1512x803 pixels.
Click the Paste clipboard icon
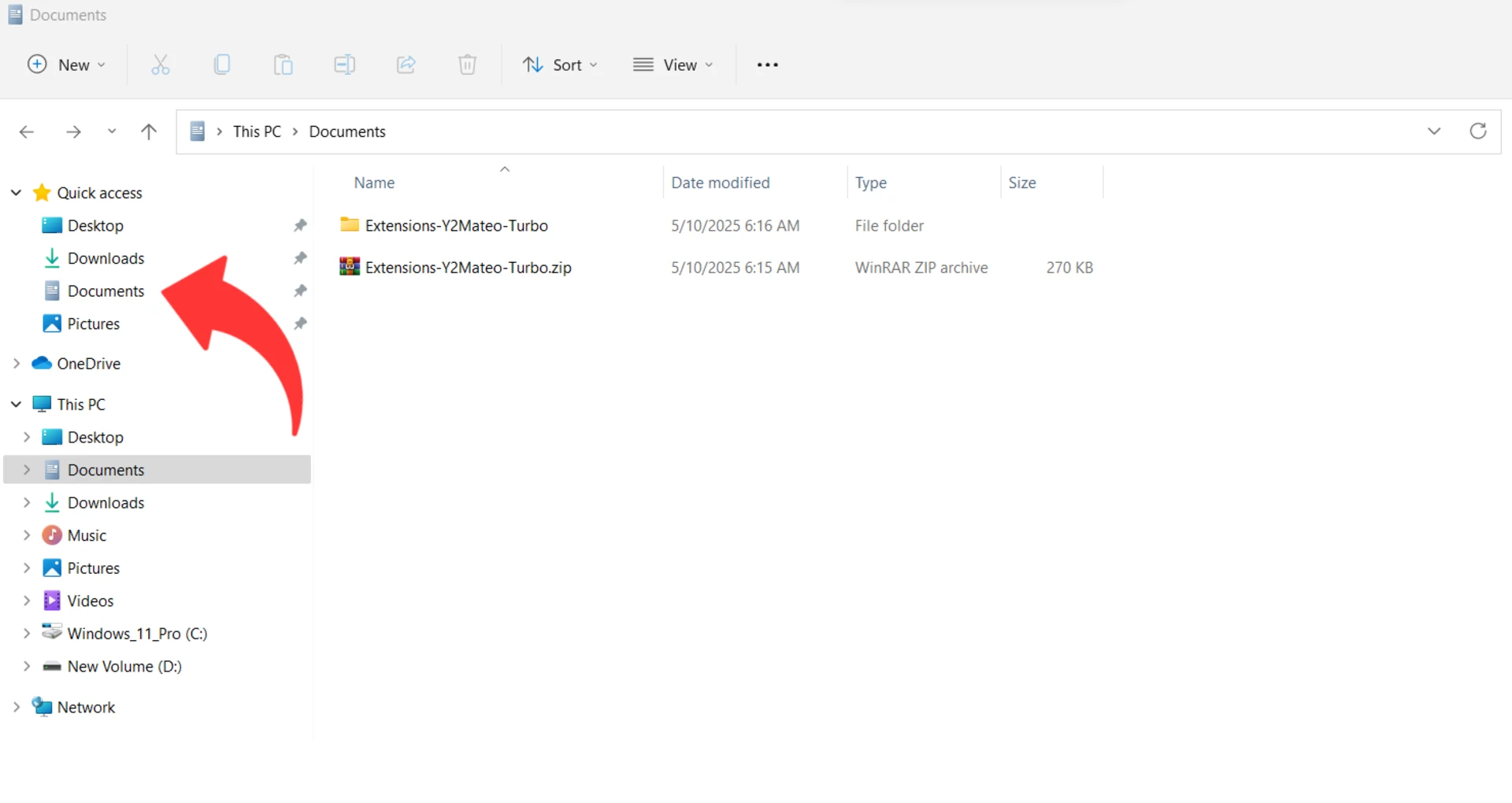pos(283,65)
